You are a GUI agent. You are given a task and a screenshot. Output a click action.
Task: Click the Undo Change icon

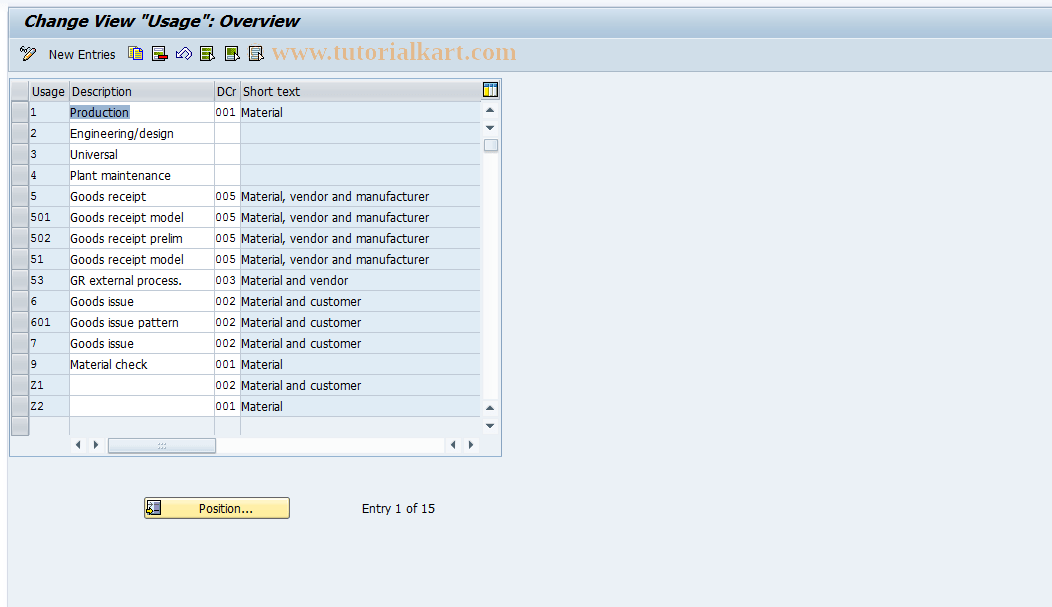[x=183, y=54]
